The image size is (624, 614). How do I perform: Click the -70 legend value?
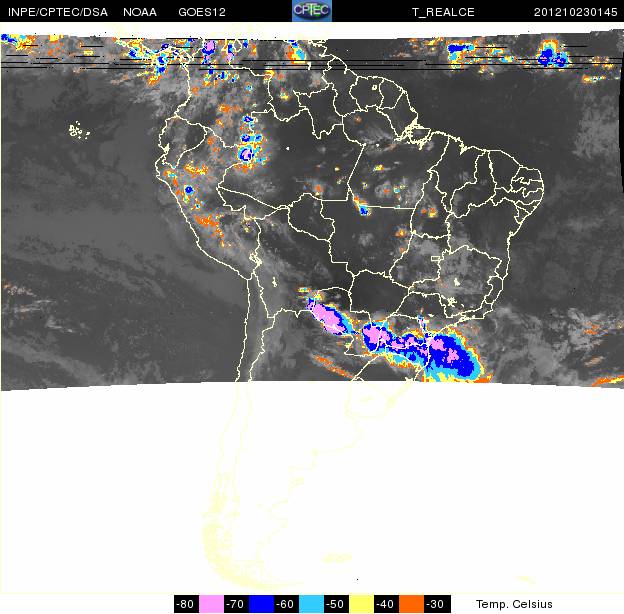[x=236, y=604]
